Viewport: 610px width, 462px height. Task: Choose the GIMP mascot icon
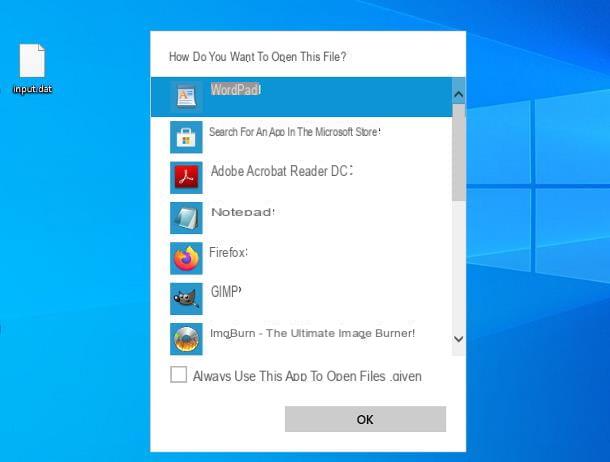click(186, 299)
